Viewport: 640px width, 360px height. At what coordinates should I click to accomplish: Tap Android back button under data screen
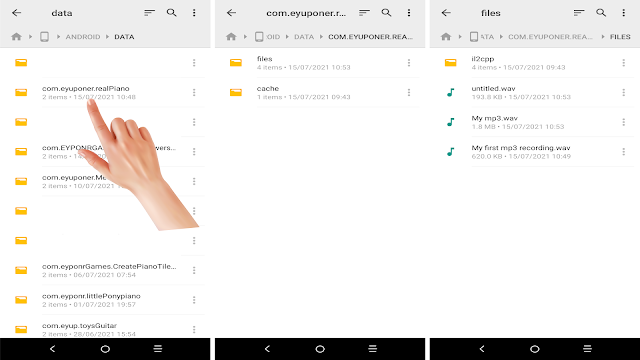point(52,349)
